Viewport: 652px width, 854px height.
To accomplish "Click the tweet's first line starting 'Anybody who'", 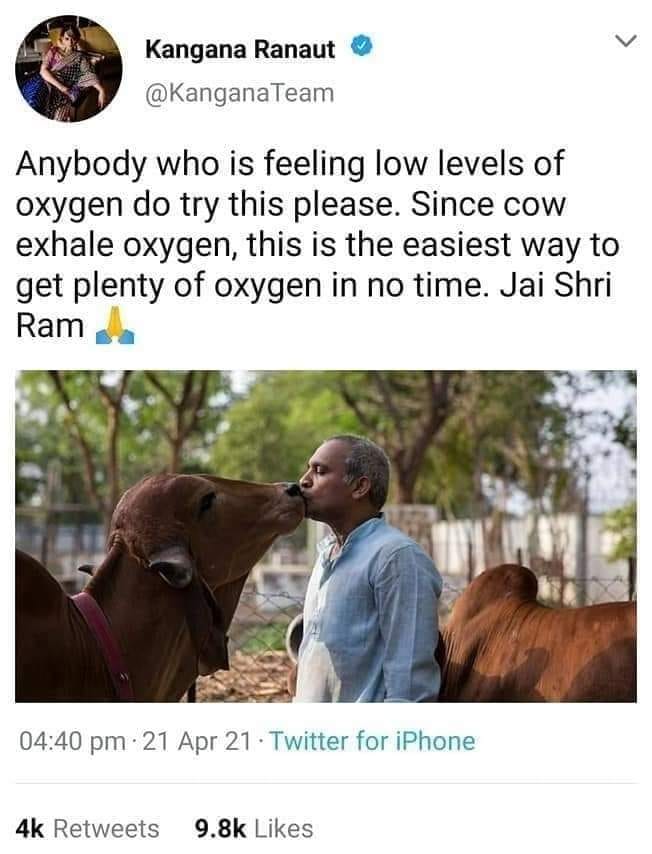I will (x=290, y=164).
